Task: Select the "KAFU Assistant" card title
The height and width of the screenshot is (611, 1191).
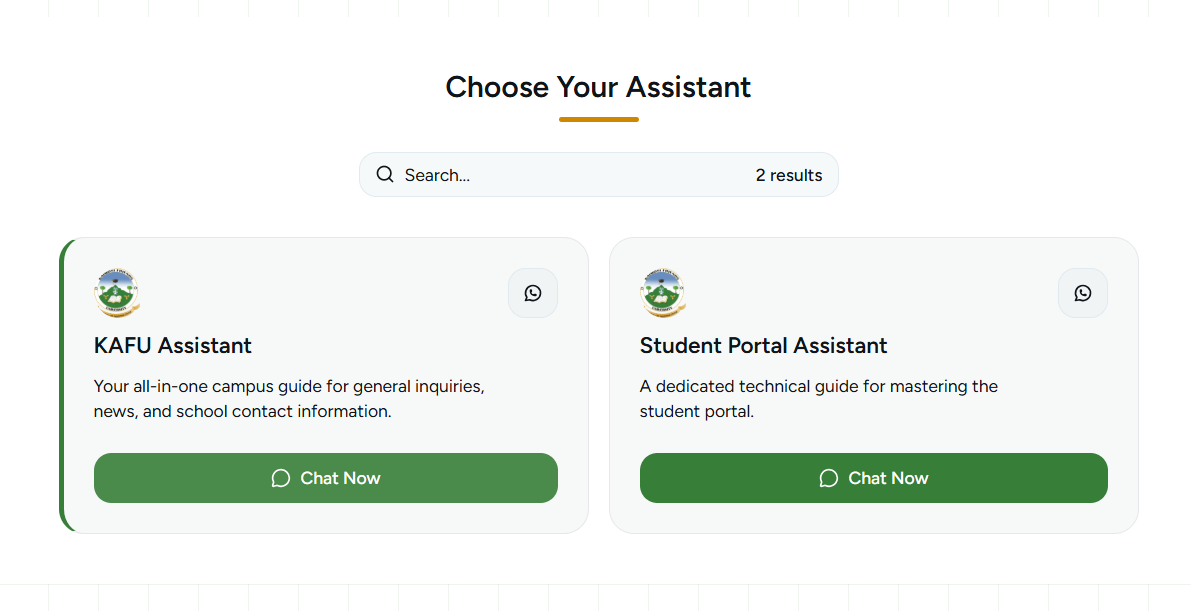Action: [x=173, y=346]
